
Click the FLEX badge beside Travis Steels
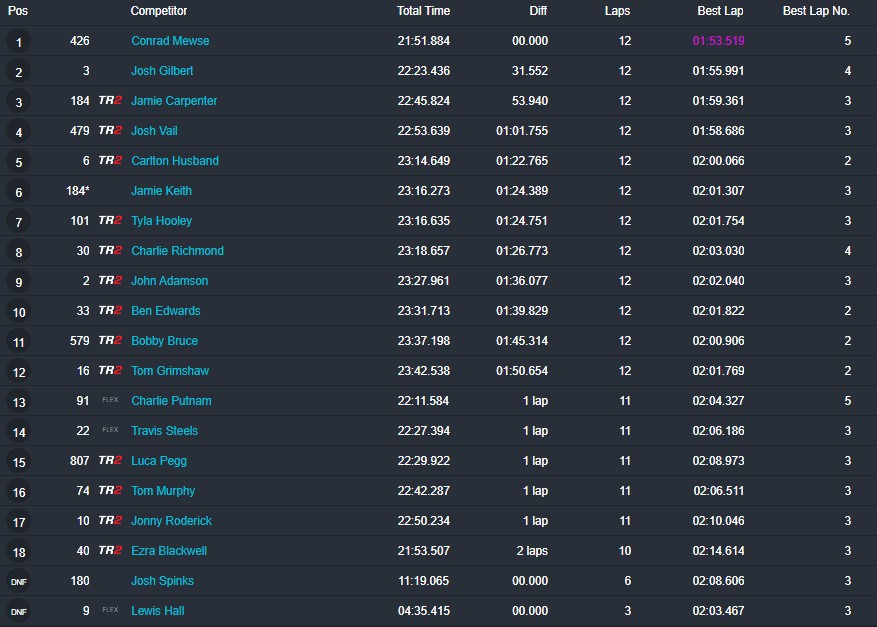click(x=110, y=431)
